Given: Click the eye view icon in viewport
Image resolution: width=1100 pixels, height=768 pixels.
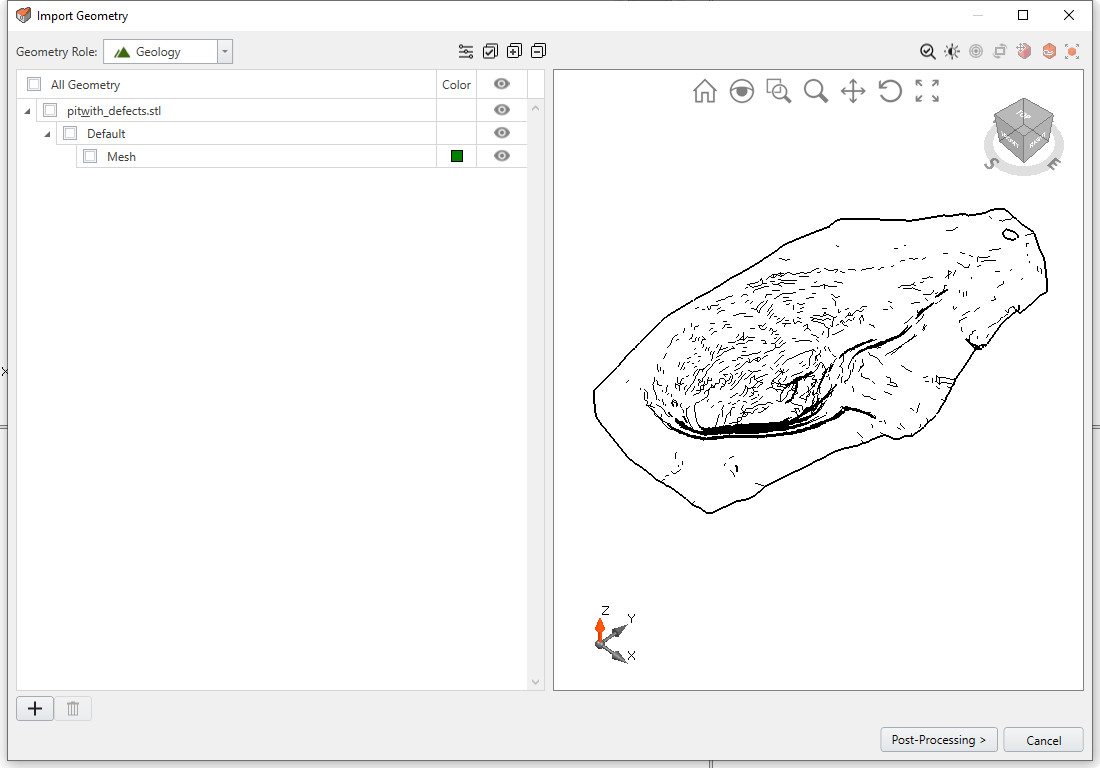Looking at the screenshot, I should tap(742, 91).
